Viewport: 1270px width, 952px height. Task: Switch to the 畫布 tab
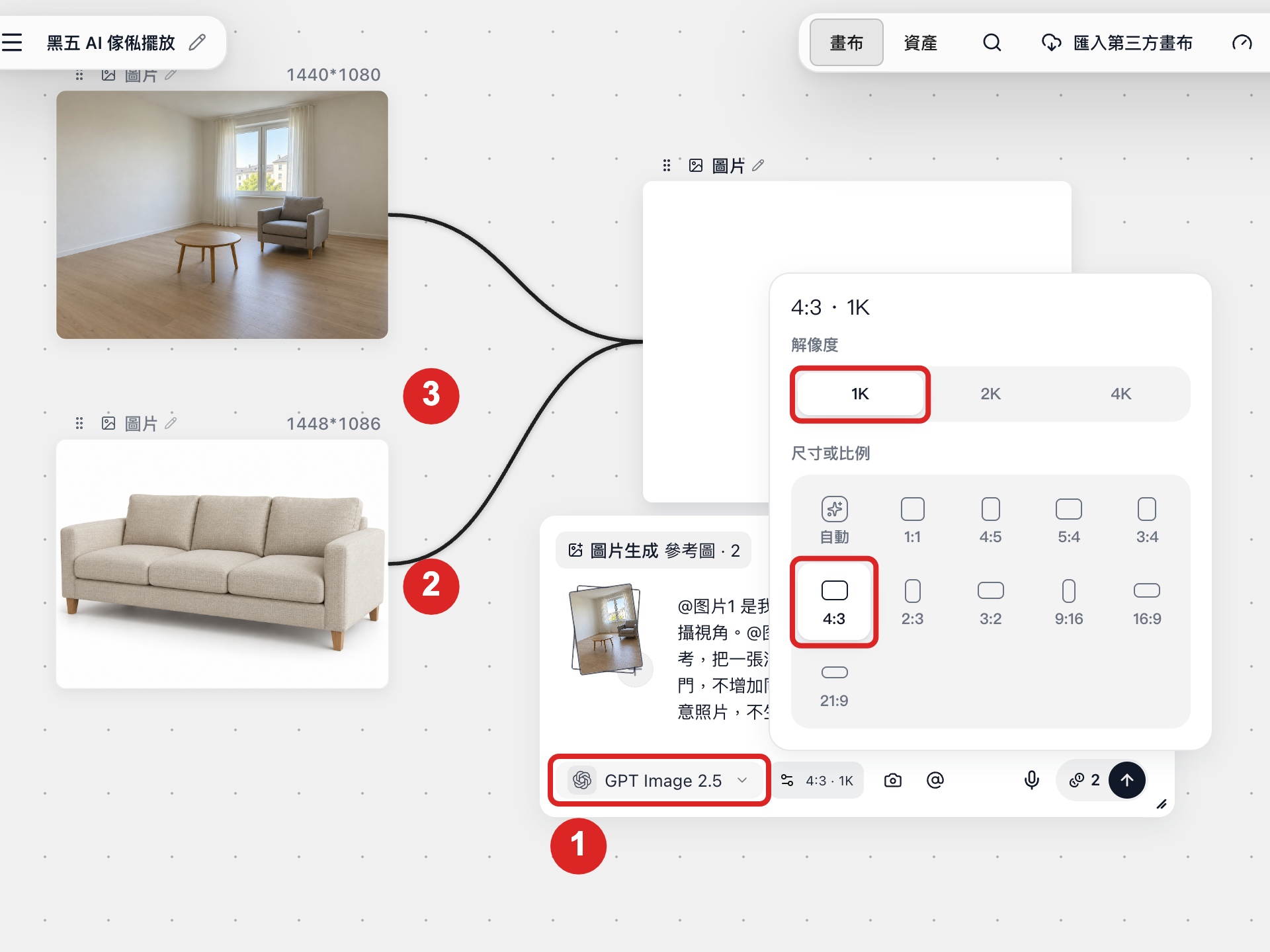pos(846,43)
